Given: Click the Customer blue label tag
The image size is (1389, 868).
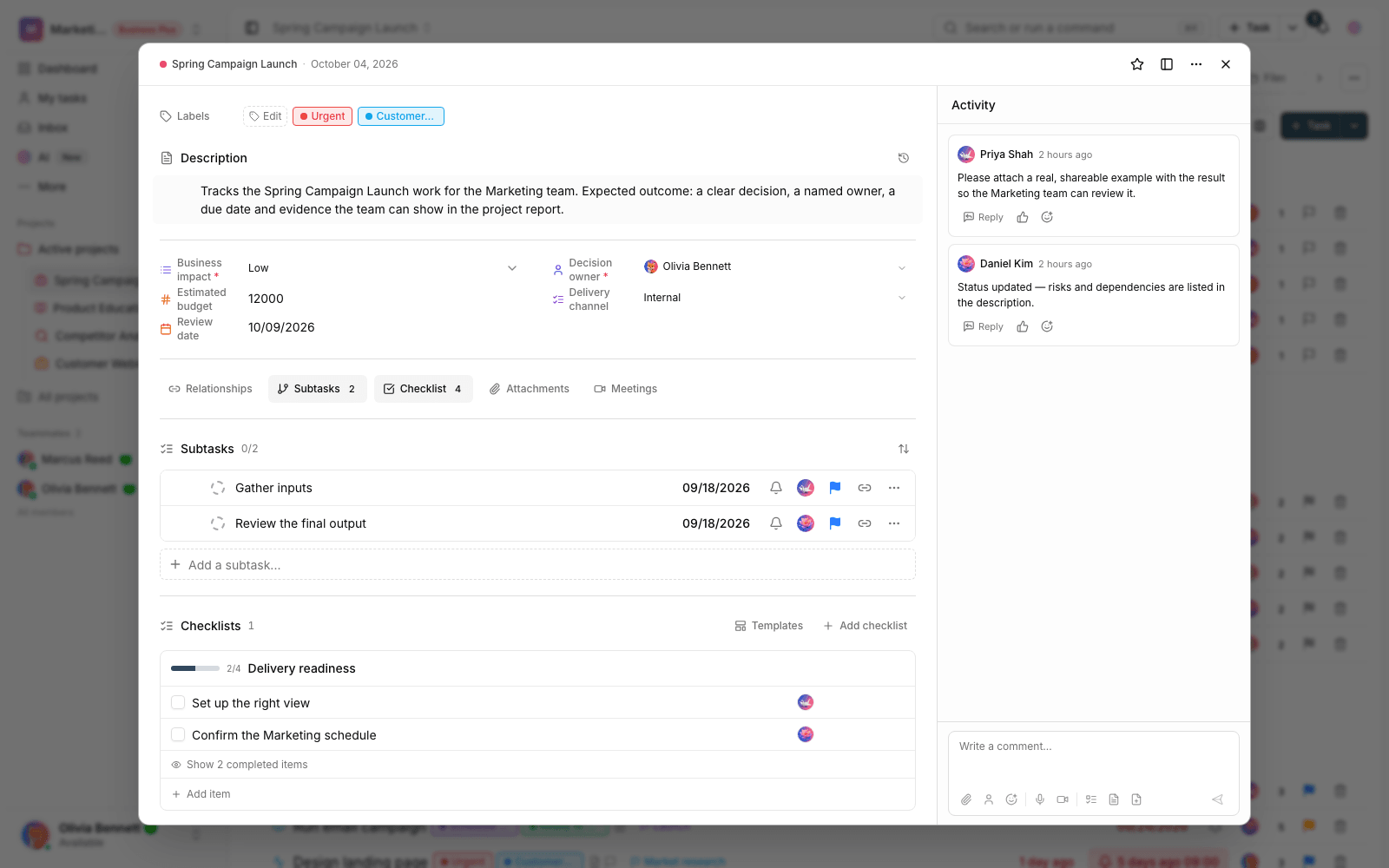Looking at the screenshot, I should (x=400, y=116).
